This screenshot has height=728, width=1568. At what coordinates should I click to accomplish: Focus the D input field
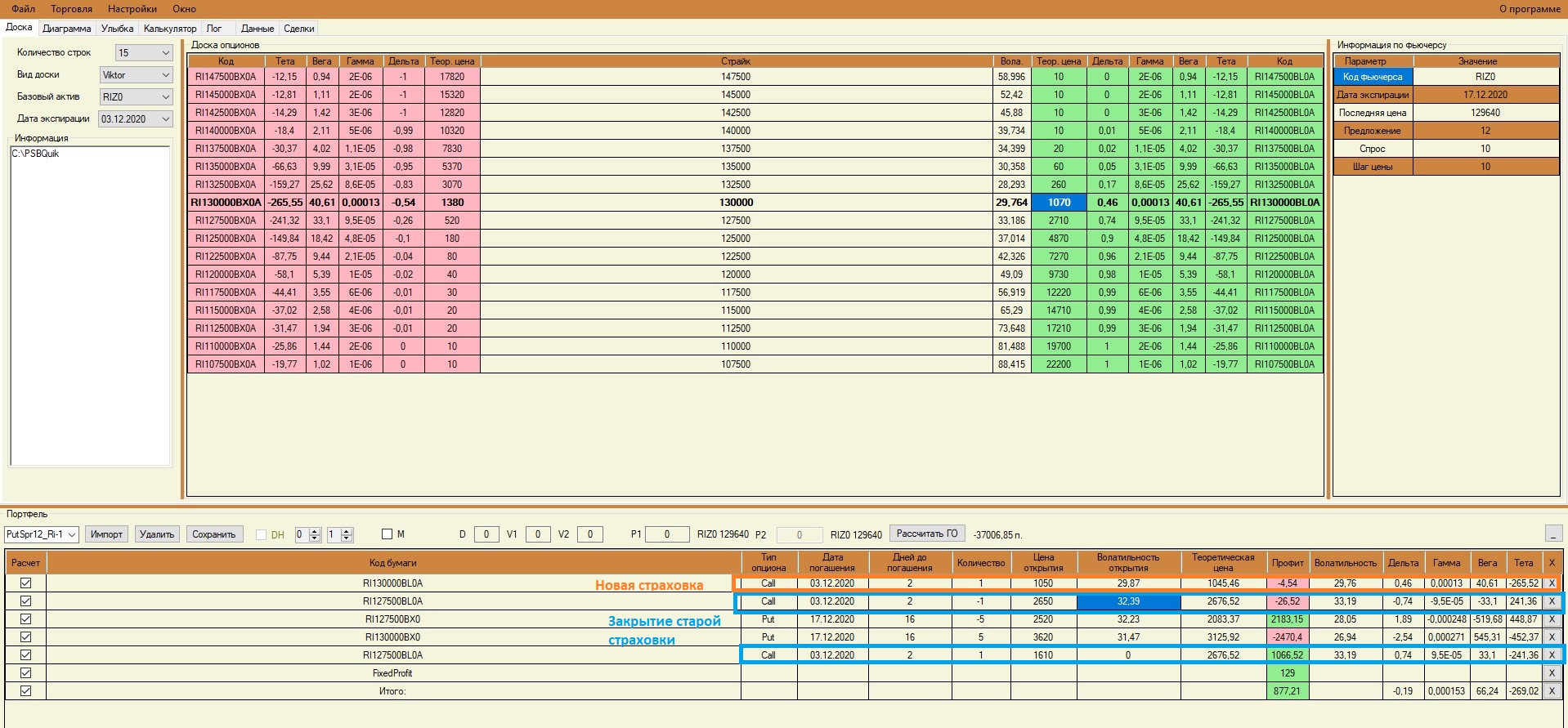pos(486,534)
